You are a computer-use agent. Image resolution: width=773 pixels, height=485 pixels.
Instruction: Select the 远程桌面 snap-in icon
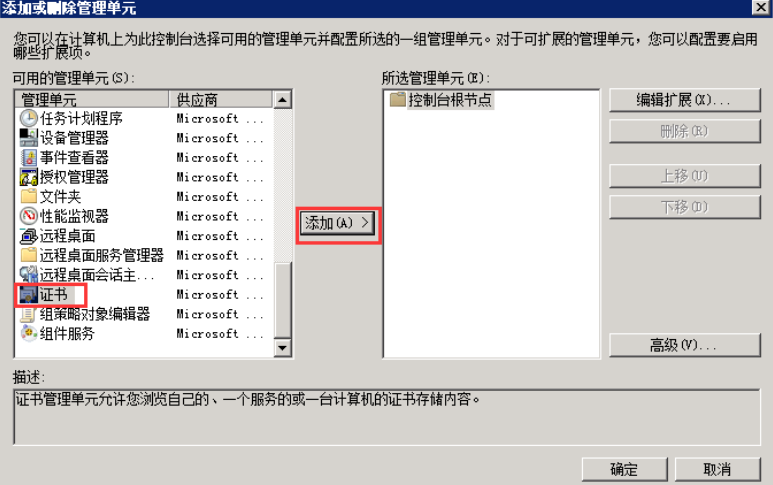pyautogui.click(x=29, y=236)
